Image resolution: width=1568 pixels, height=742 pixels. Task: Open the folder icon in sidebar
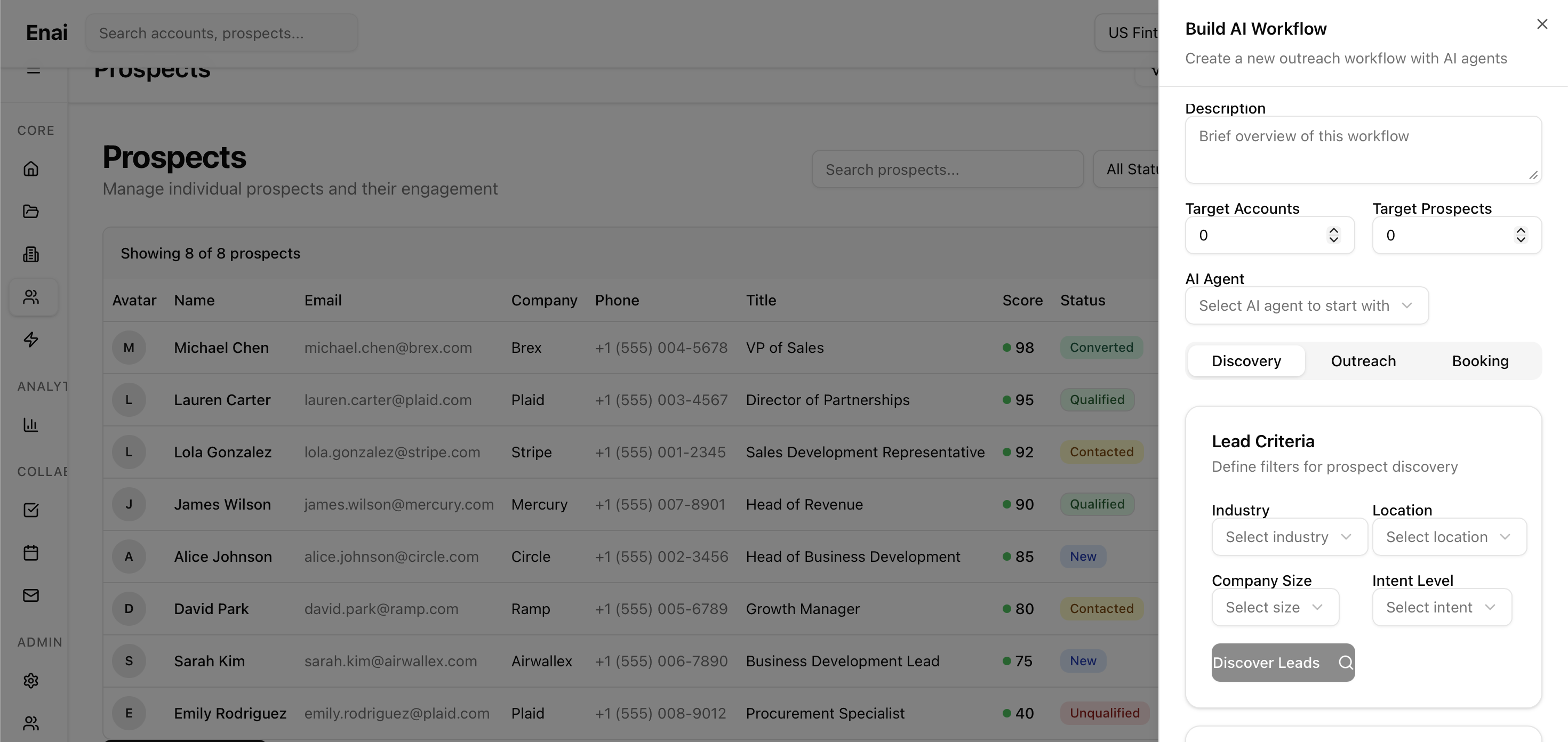31,211
